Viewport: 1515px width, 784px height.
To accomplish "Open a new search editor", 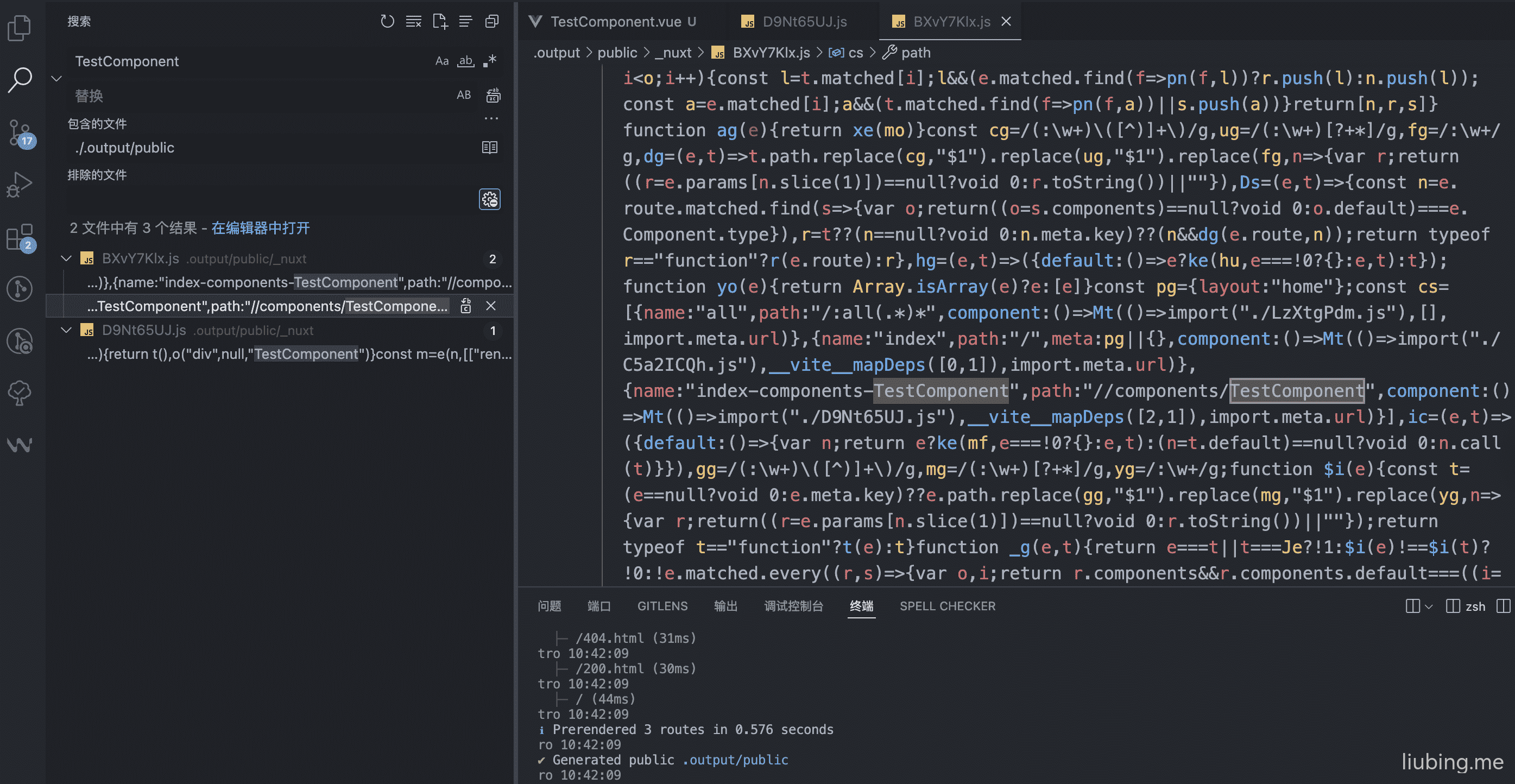I will [440, 22].
